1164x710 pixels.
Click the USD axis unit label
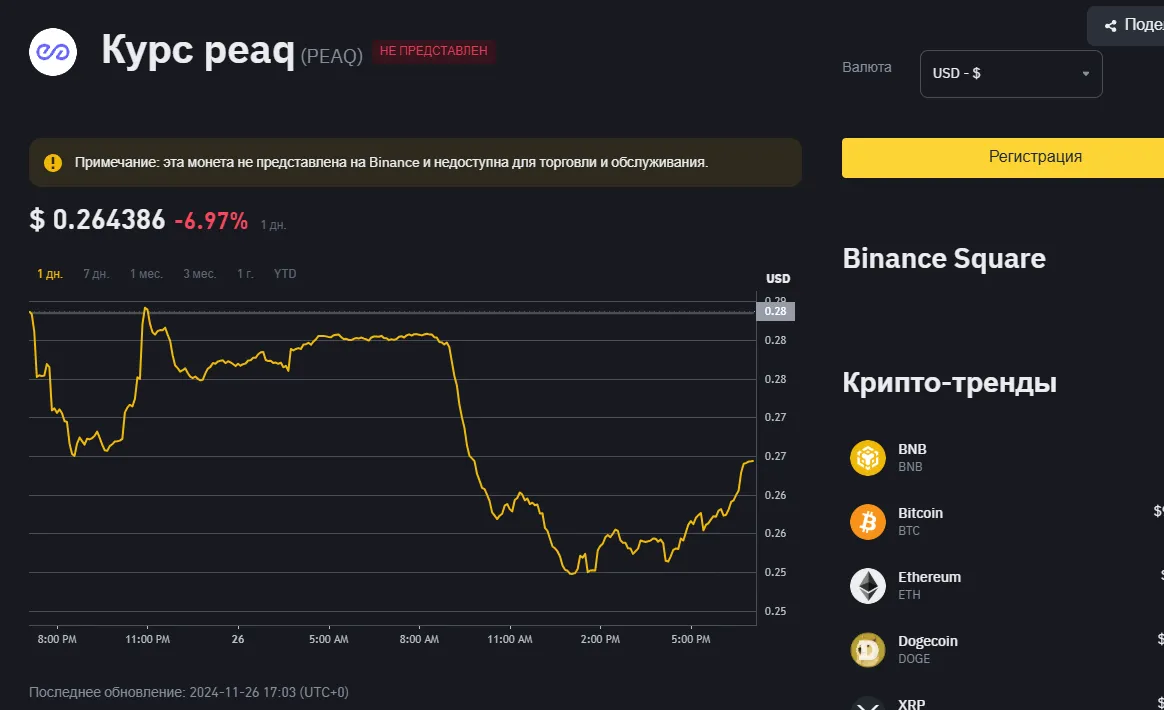[x=778, y=279]
